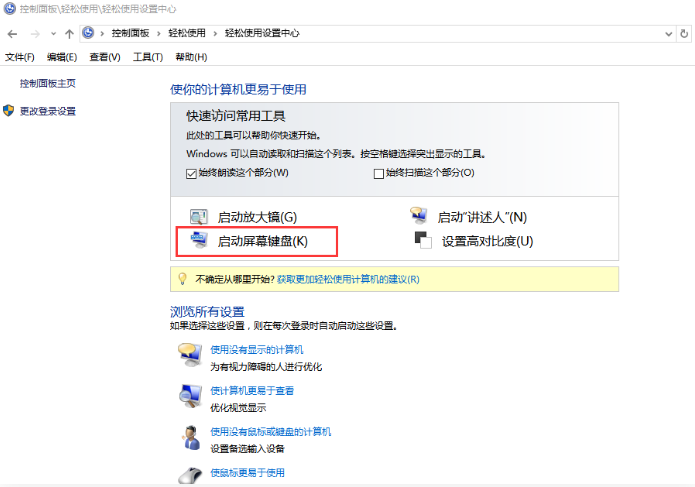
Task: Click the icon beside 使用没有鼠标或键盘的计算机
Action: pos(190,437)
